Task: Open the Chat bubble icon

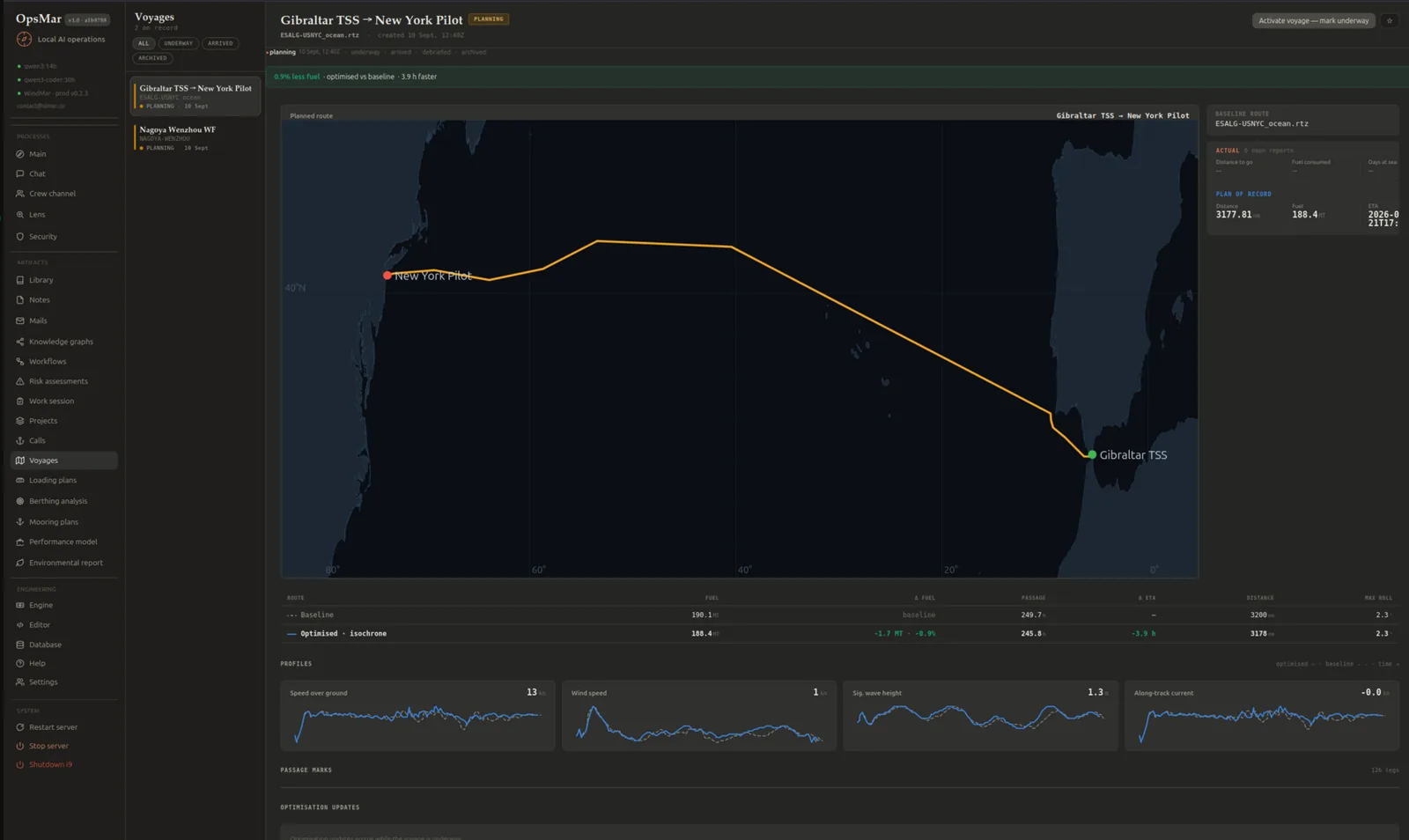Action: [x=20, y=174]
